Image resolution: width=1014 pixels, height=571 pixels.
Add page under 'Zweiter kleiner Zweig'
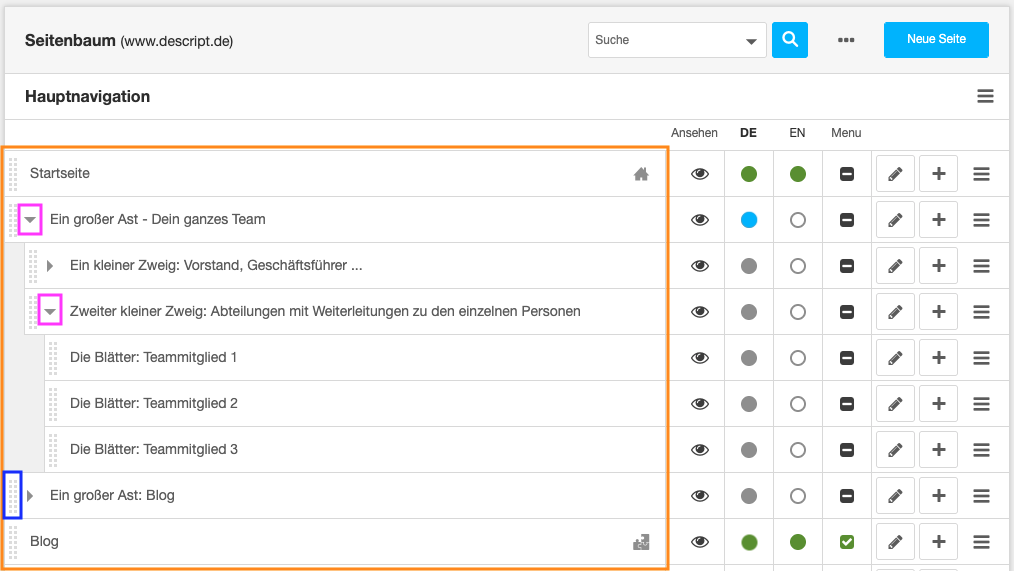pyautogui.click(x=938, y=312)
